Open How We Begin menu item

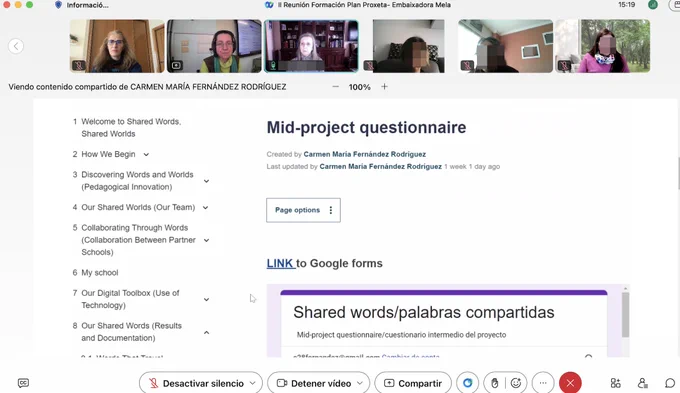[x=108, y=154]
